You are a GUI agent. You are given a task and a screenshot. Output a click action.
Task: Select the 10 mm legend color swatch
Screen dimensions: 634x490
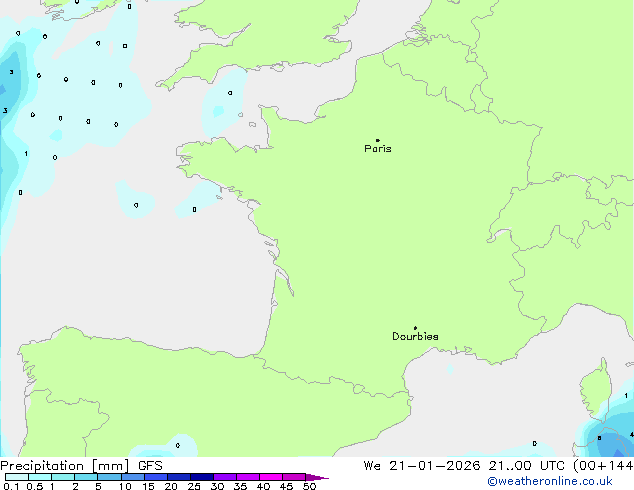[132, 477]
